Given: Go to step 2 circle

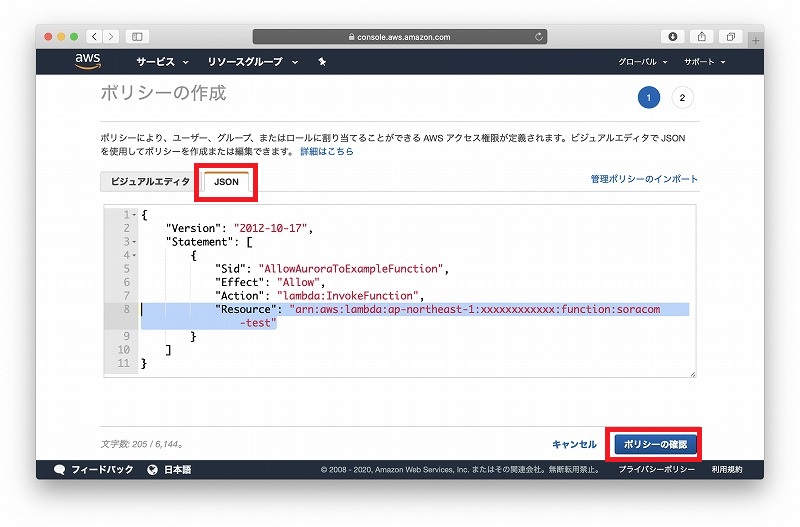Looking at the screenshot, I should point(682,97).
